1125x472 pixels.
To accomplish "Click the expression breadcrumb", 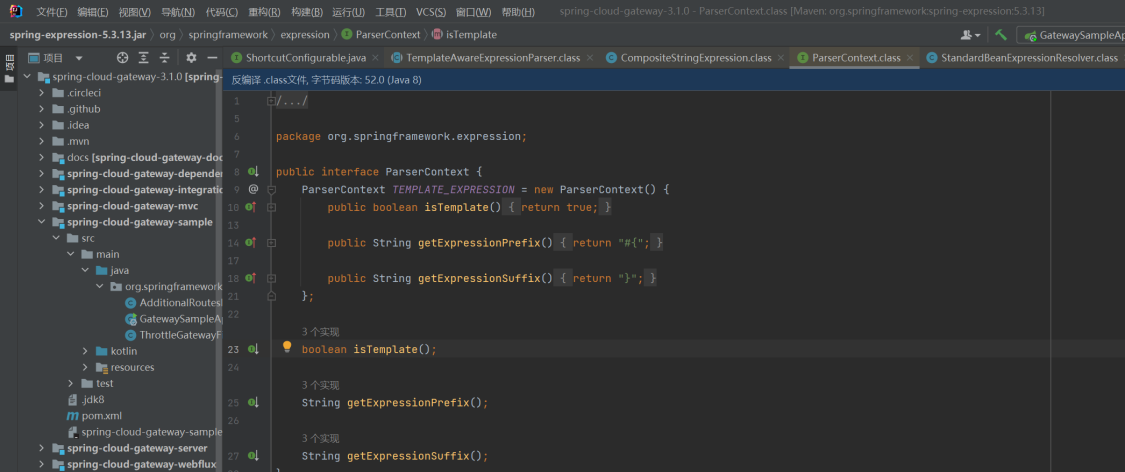I will [305, 34].
